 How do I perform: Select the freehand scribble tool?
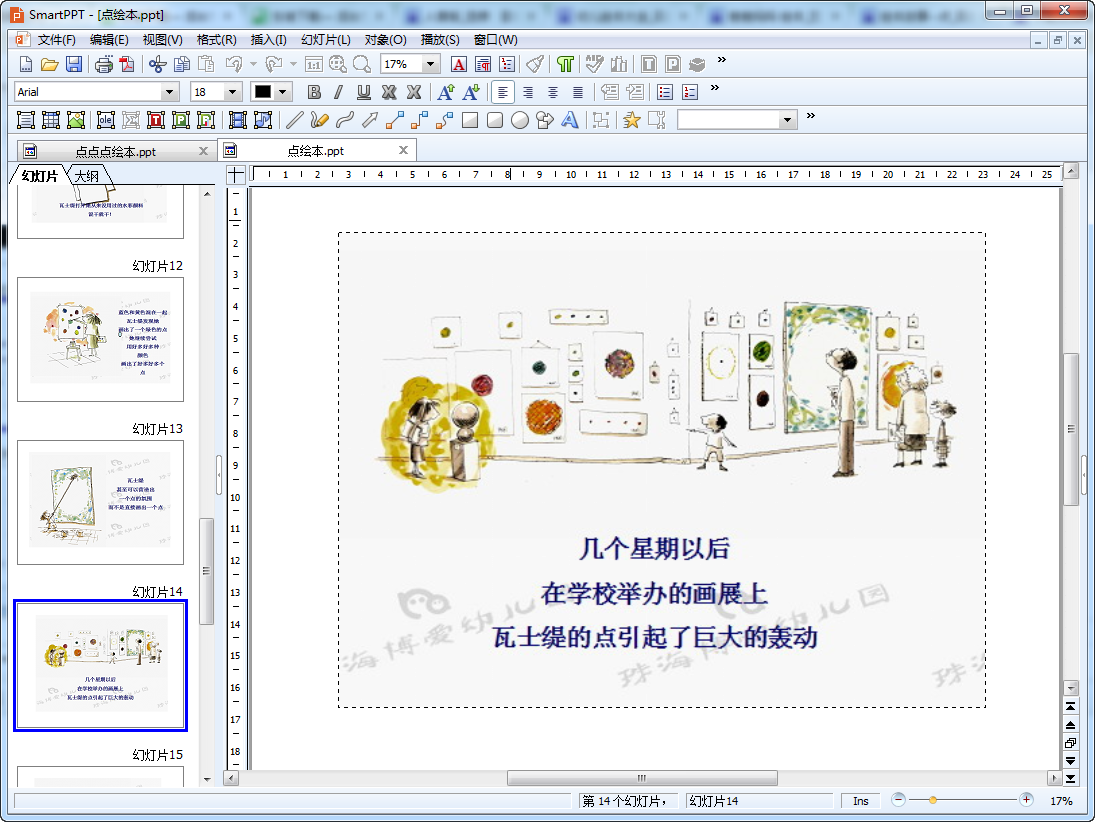(x=319, y=120)
